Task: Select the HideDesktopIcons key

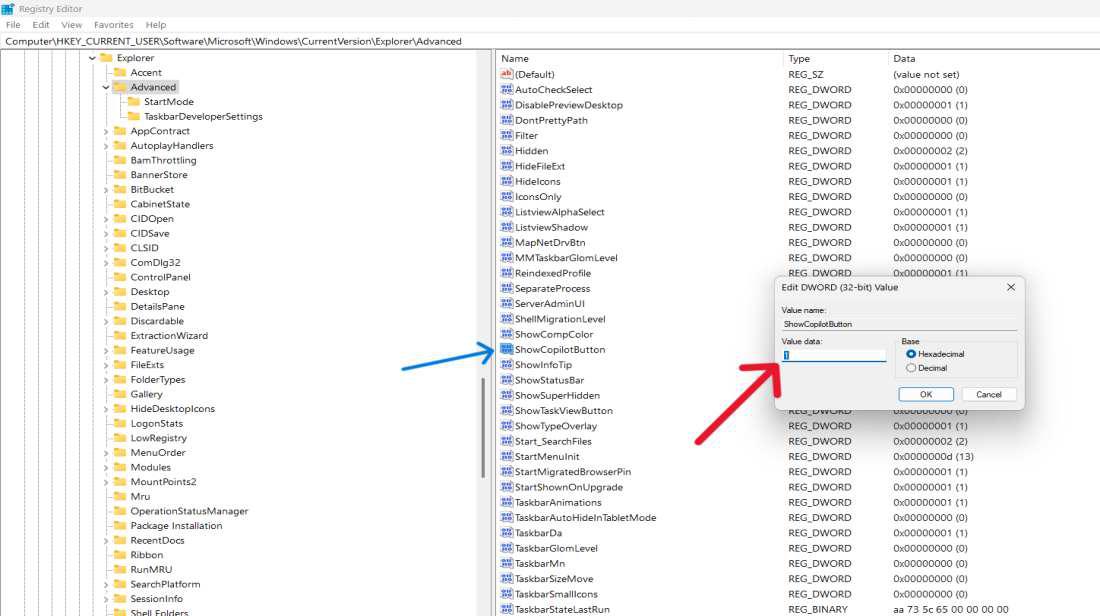Action: pos(173,409)
